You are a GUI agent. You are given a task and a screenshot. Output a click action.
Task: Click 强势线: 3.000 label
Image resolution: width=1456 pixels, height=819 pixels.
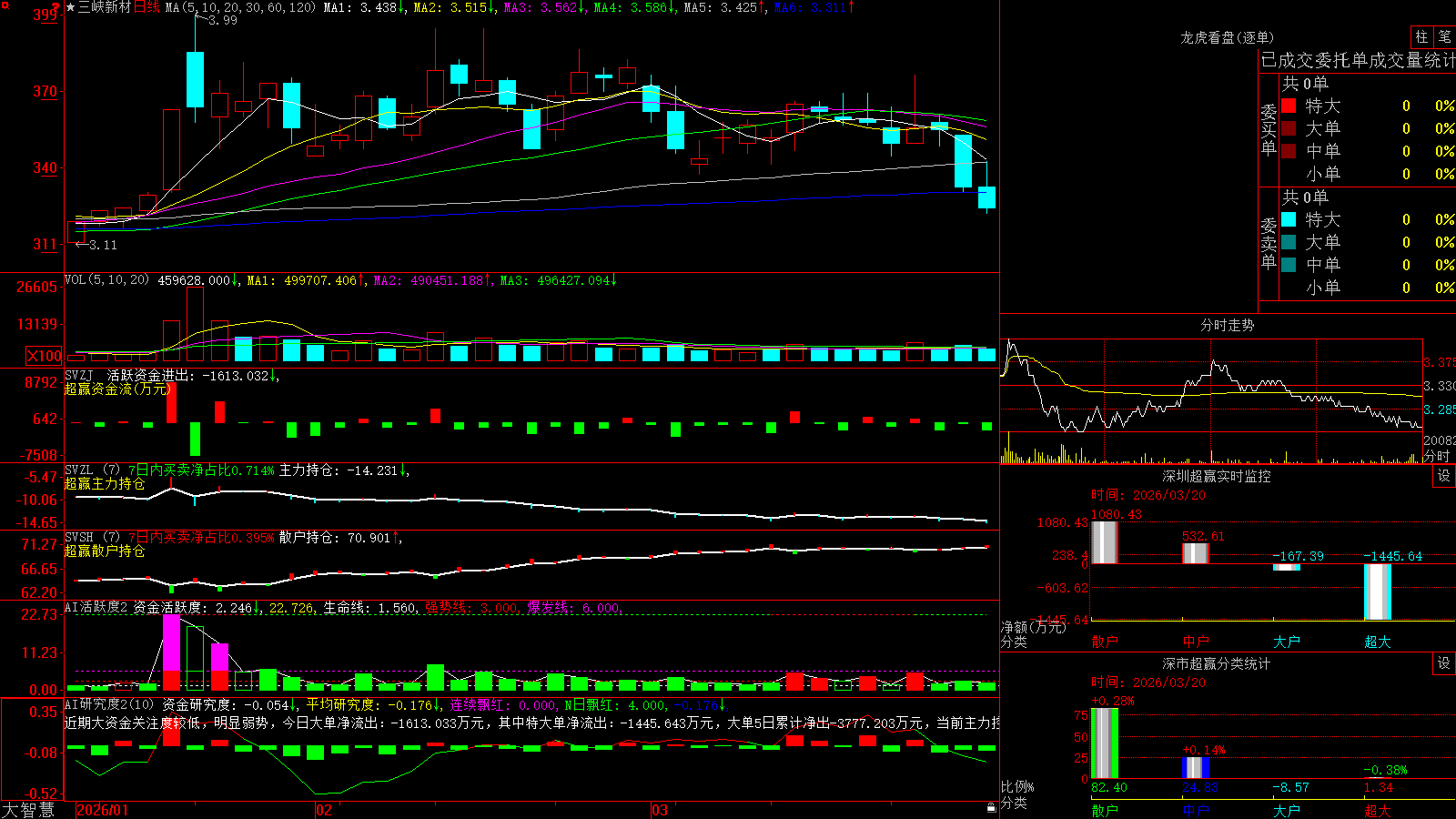(471, 607)
